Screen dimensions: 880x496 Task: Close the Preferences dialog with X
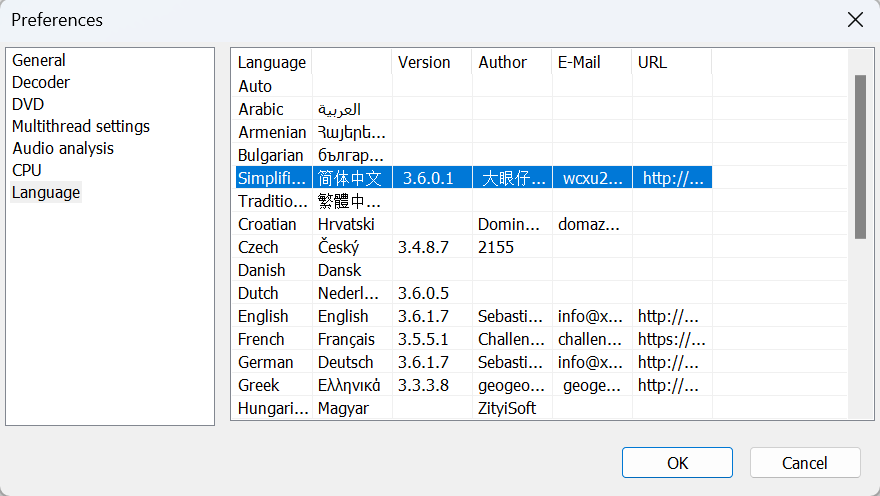855,20
